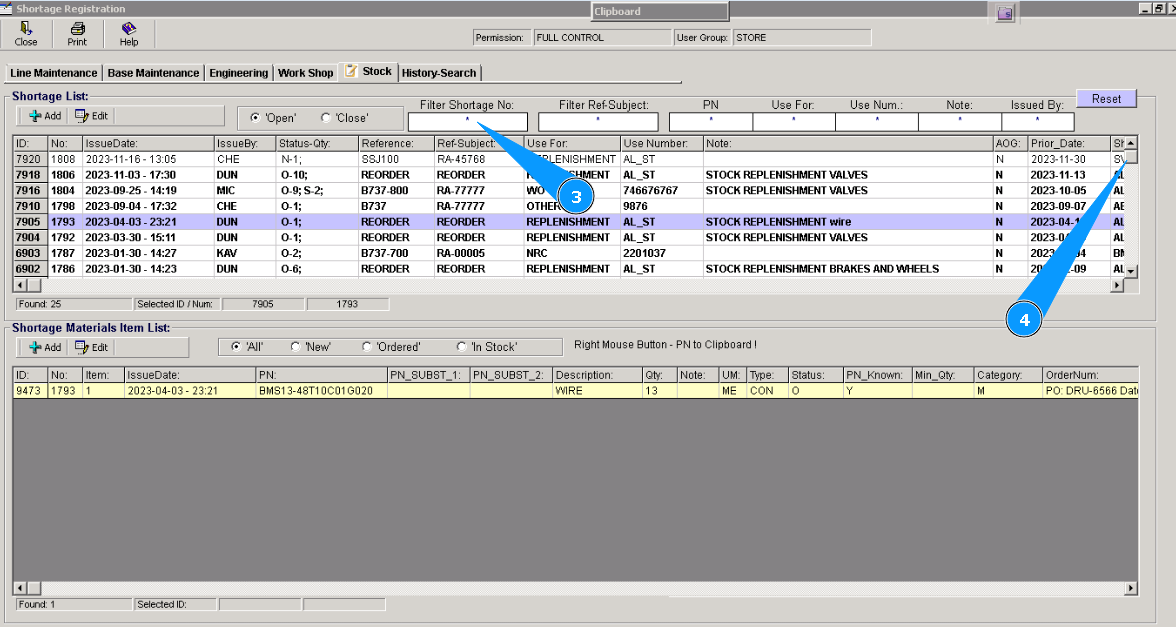Click the Print printer icon
Viewport: 1176px width, 627px height.
tap(77, 29)
